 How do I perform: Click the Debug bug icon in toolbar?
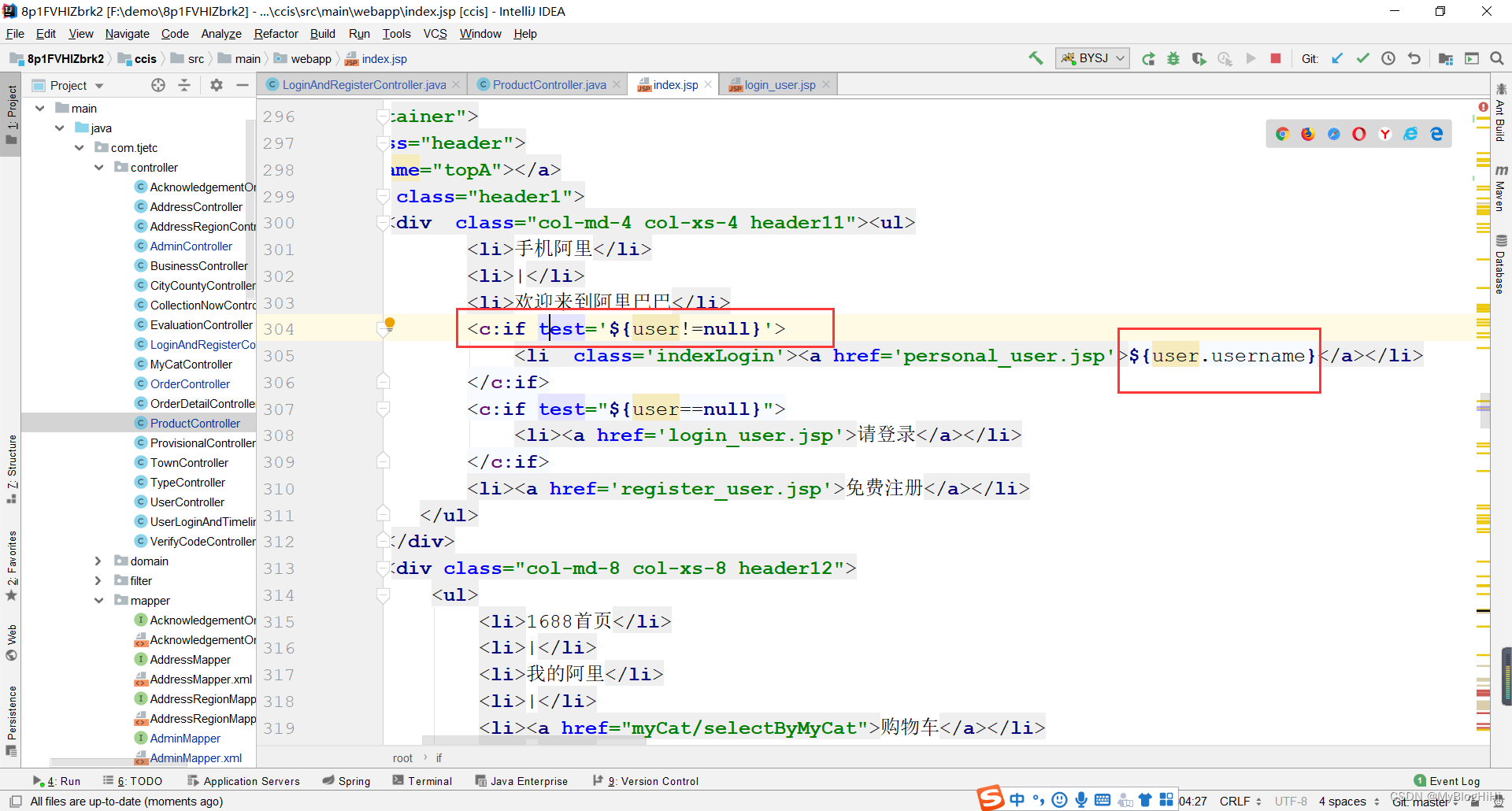point(1173,58)
